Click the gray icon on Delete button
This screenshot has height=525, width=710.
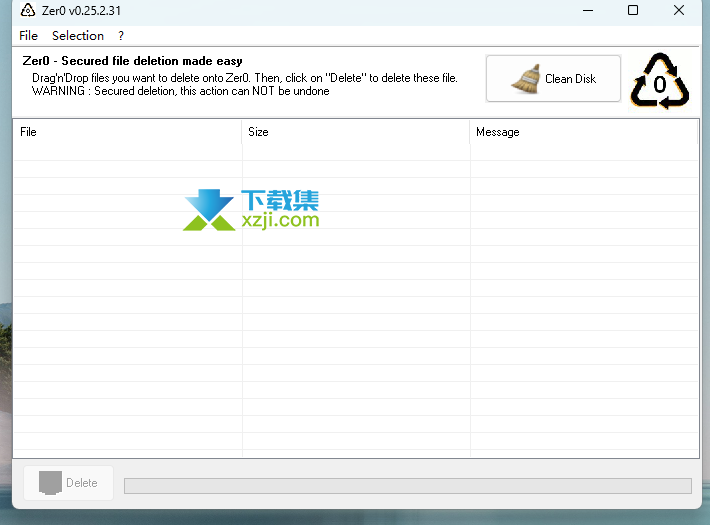50,483
